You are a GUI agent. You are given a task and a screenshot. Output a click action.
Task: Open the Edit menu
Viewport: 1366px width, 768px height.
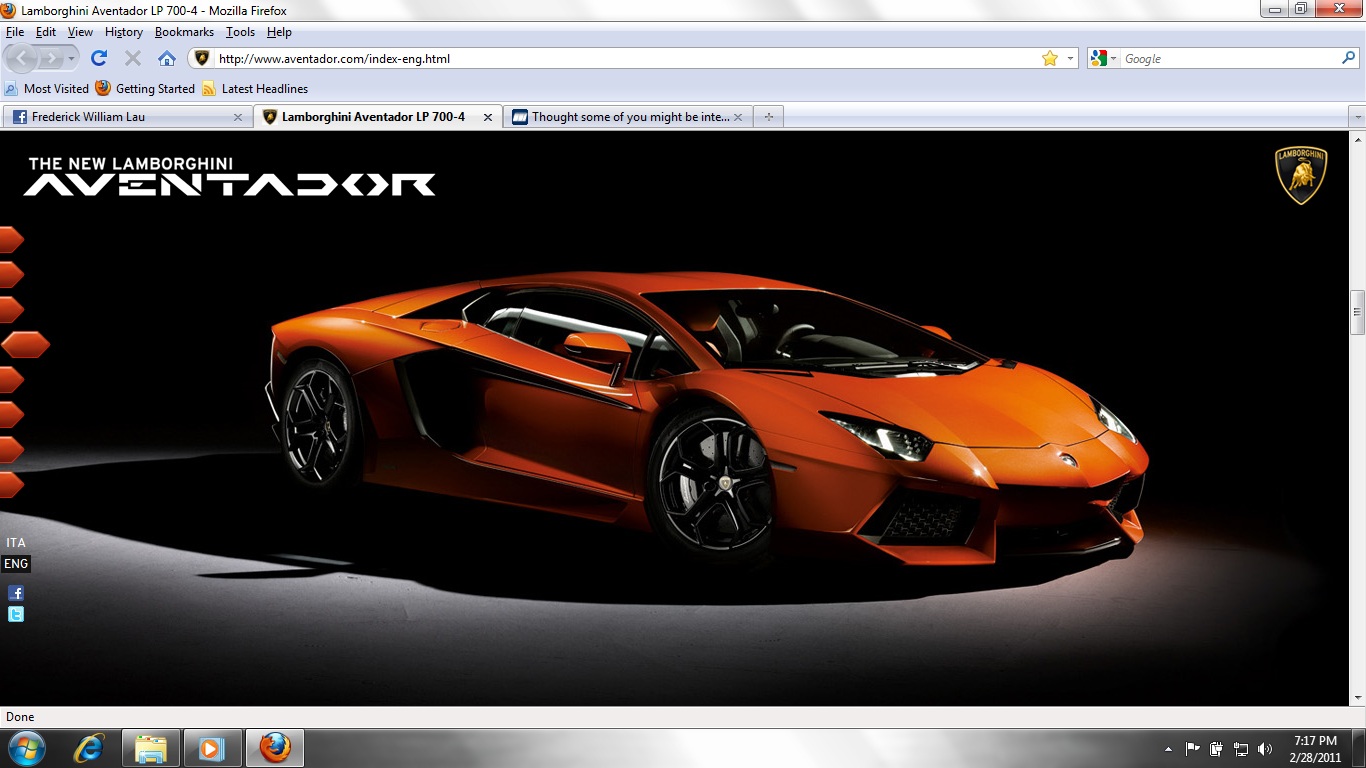coord(46,32)
